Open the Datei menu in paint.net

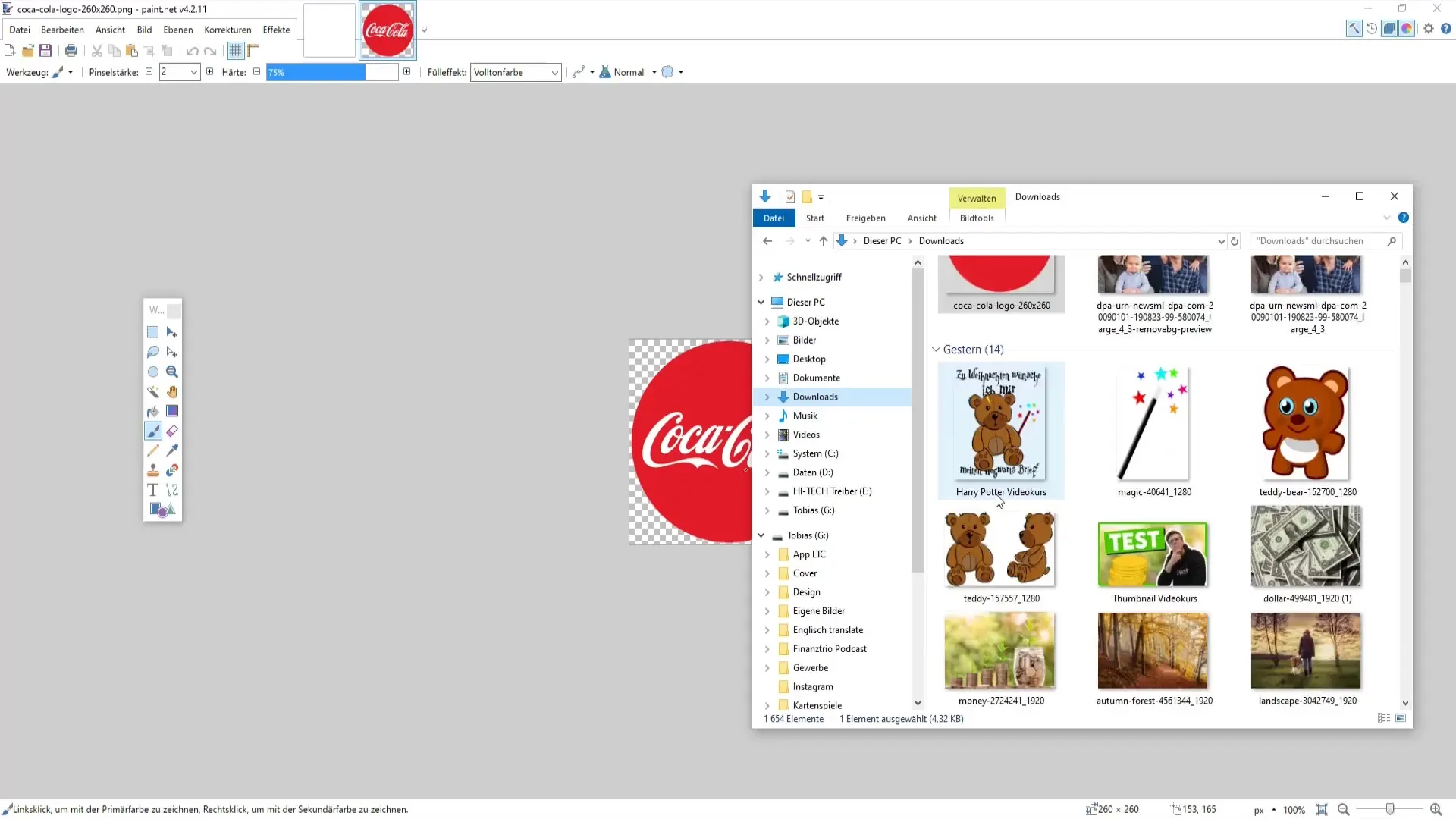(20, 30)
